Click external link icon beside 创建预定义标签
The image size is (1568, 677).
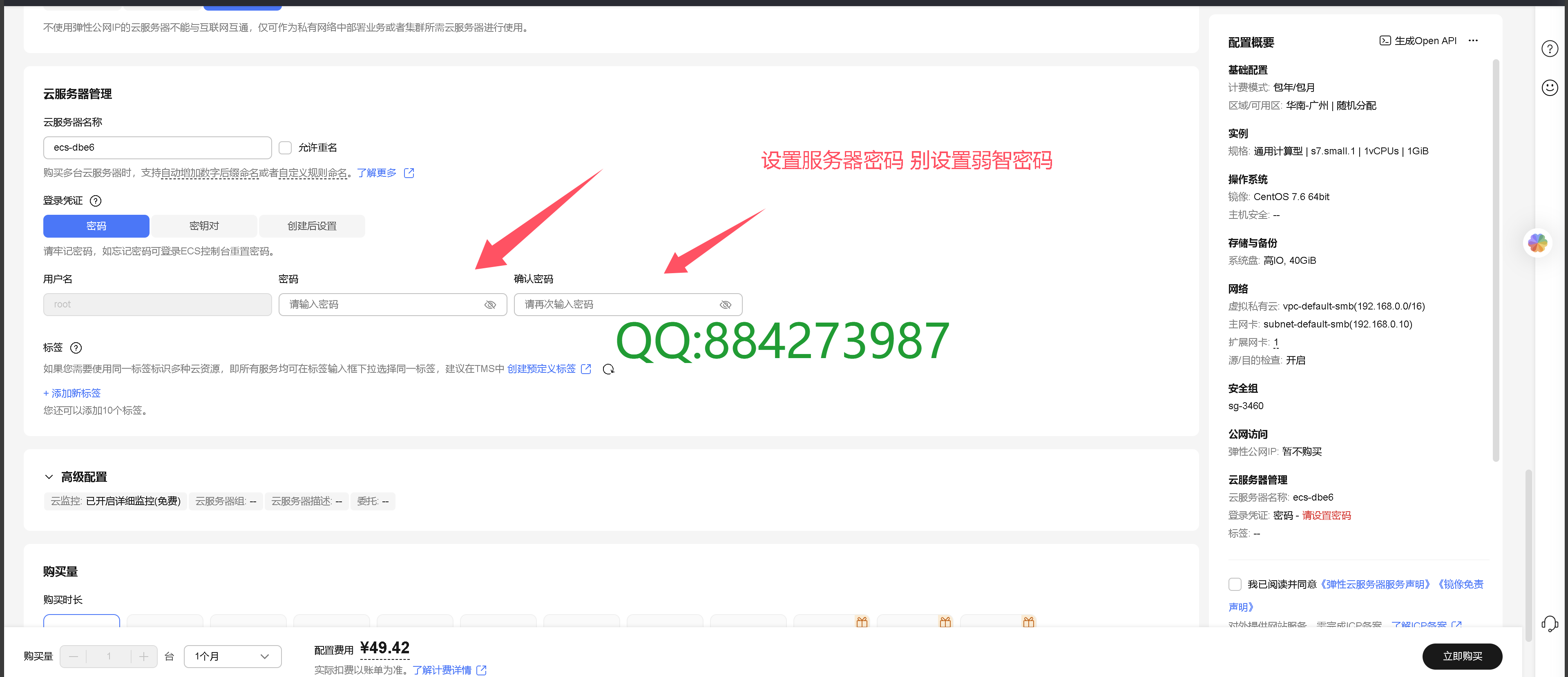tap(585, 369)
